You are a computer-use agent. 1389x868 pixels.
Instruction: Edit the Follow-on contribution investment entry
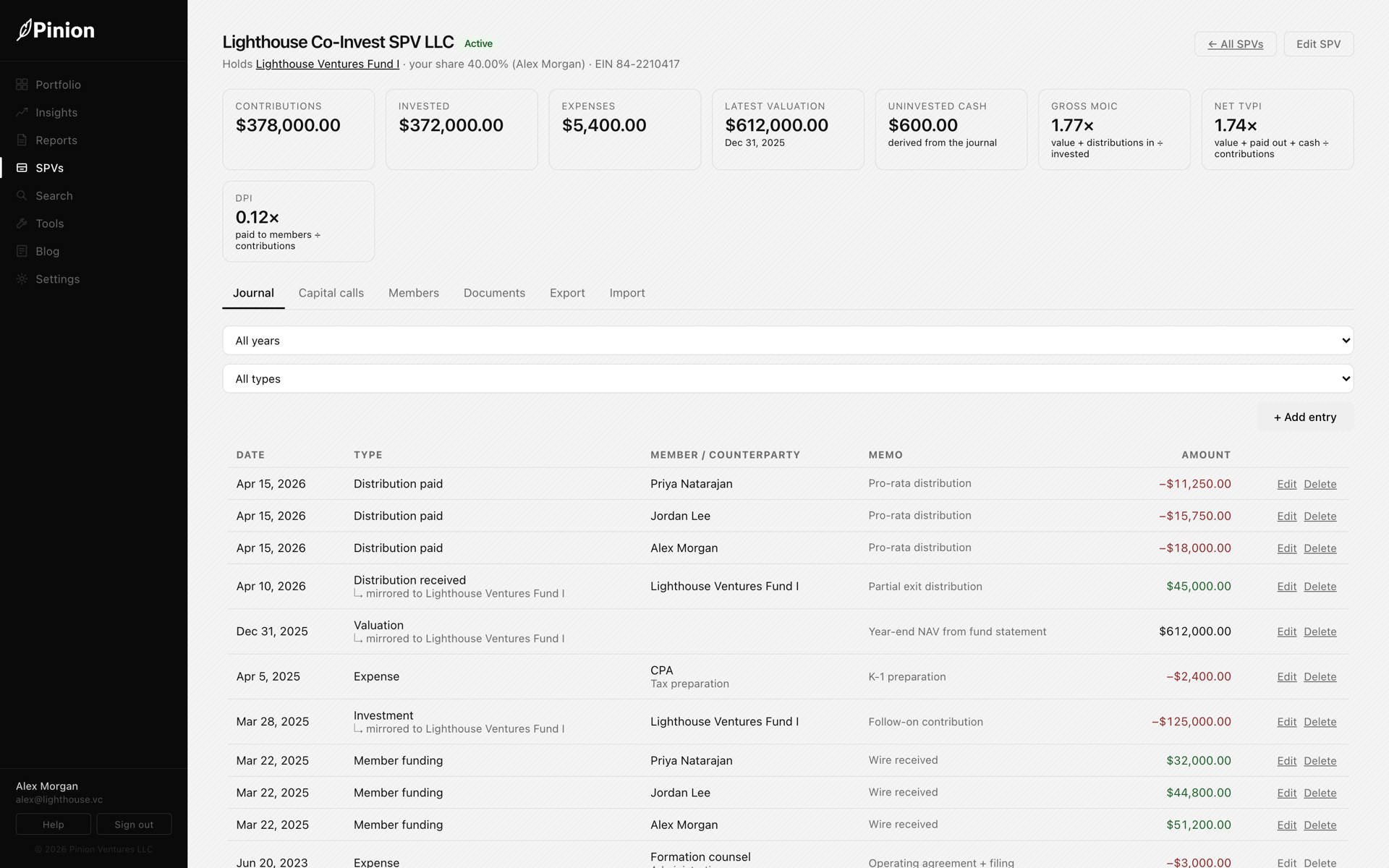[1286, 722]
